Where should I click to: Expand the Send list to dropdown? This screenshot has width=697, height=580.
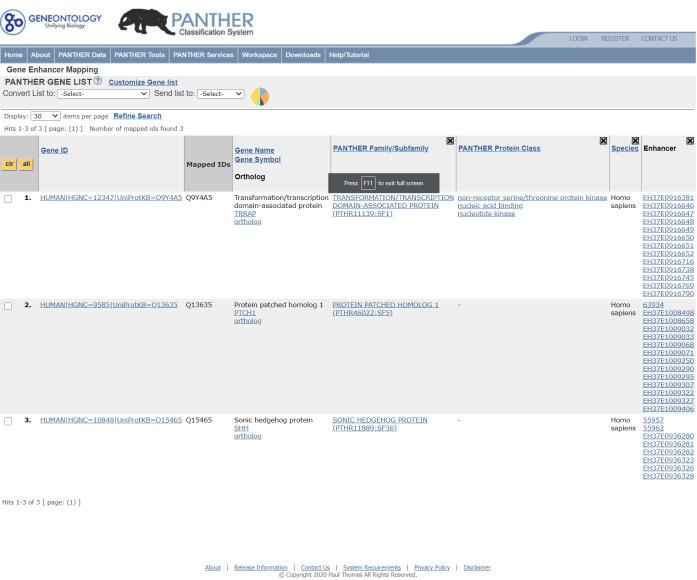[220, 94]
